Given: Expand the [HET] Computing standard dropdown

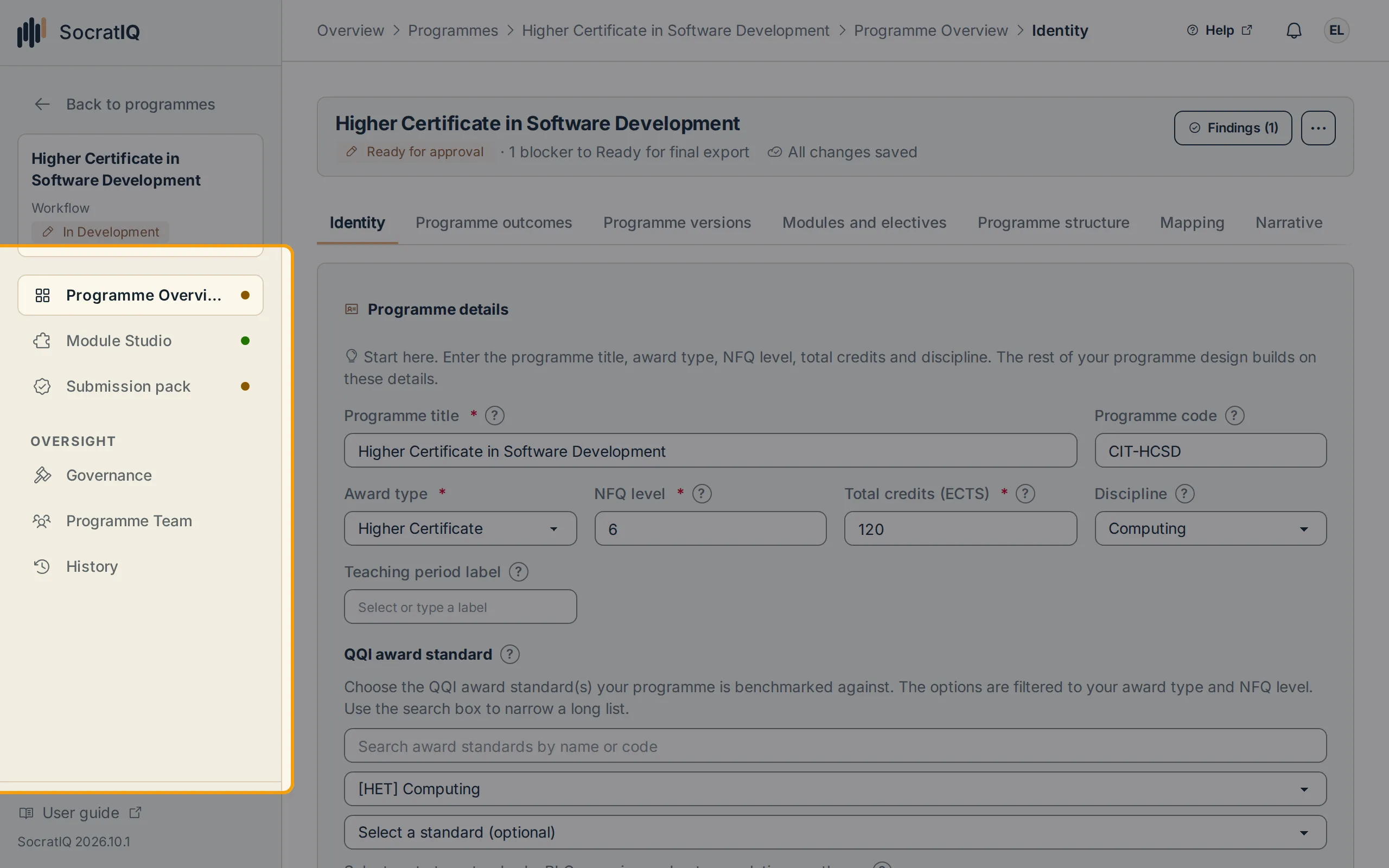Looking at the screenshot, I should click(x=835, y=789).
